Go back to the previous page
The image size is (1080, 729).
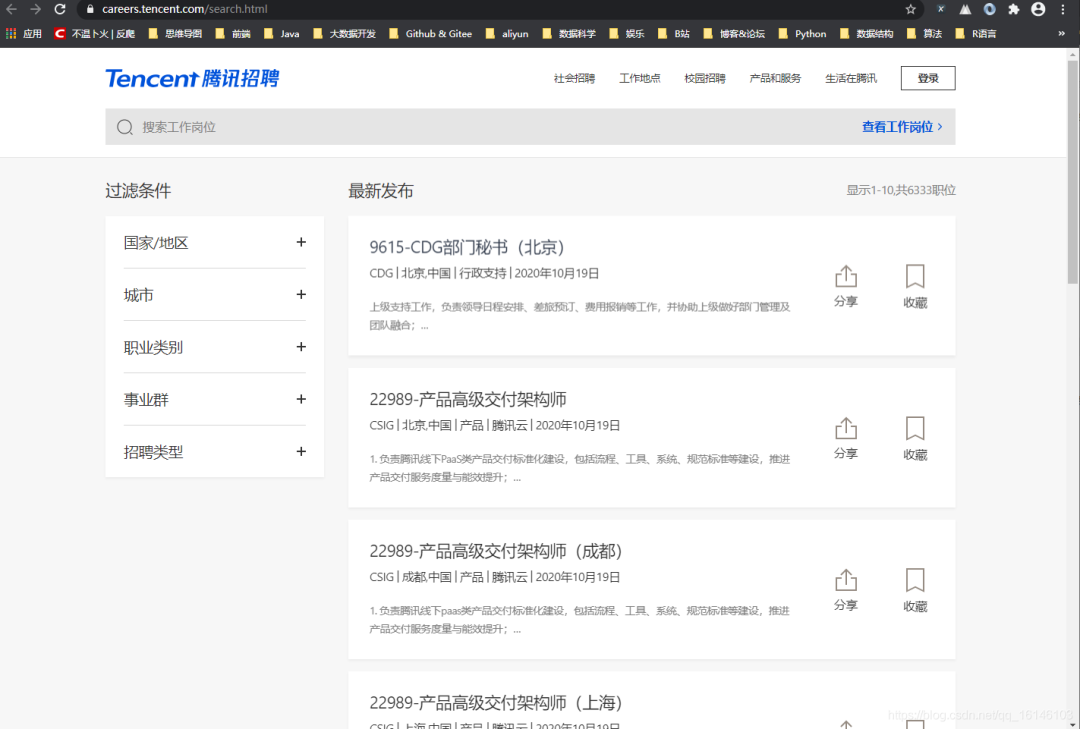[x=11, y=9]
